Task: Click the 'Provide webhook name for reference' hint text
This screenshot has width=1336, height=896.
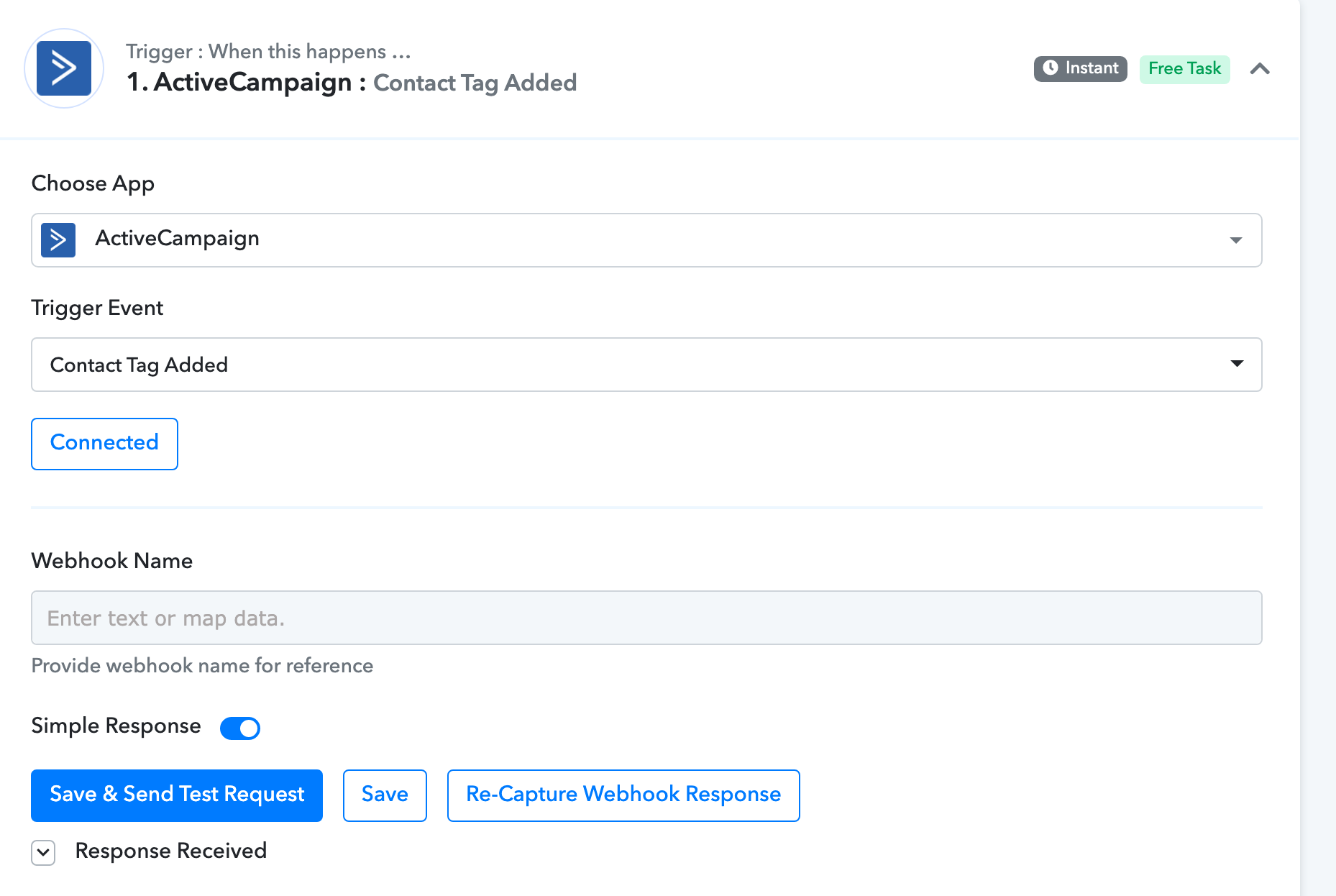Action: pos(202,666)
